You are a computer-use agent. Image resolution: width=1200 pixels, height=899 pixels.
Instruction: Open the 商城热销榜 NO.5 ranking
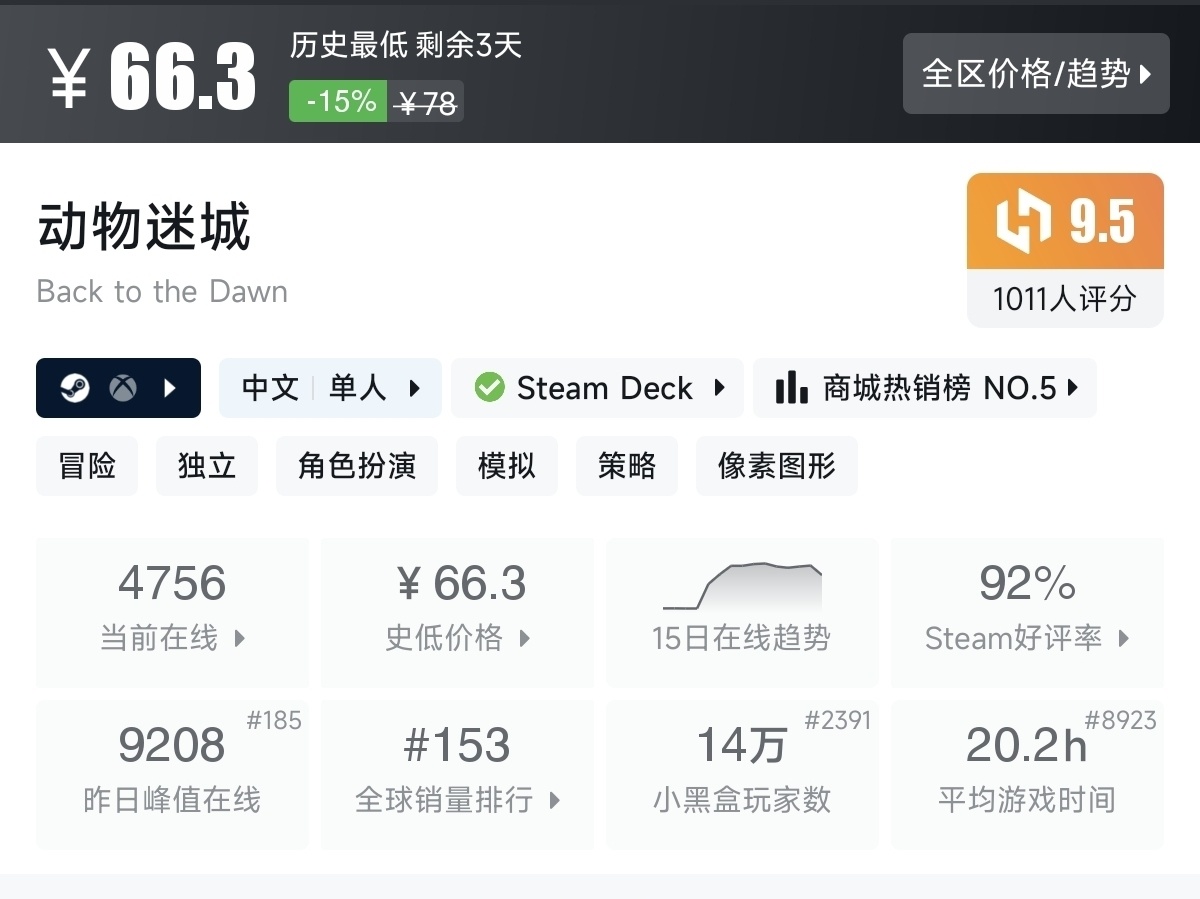[x=924, y=388]
